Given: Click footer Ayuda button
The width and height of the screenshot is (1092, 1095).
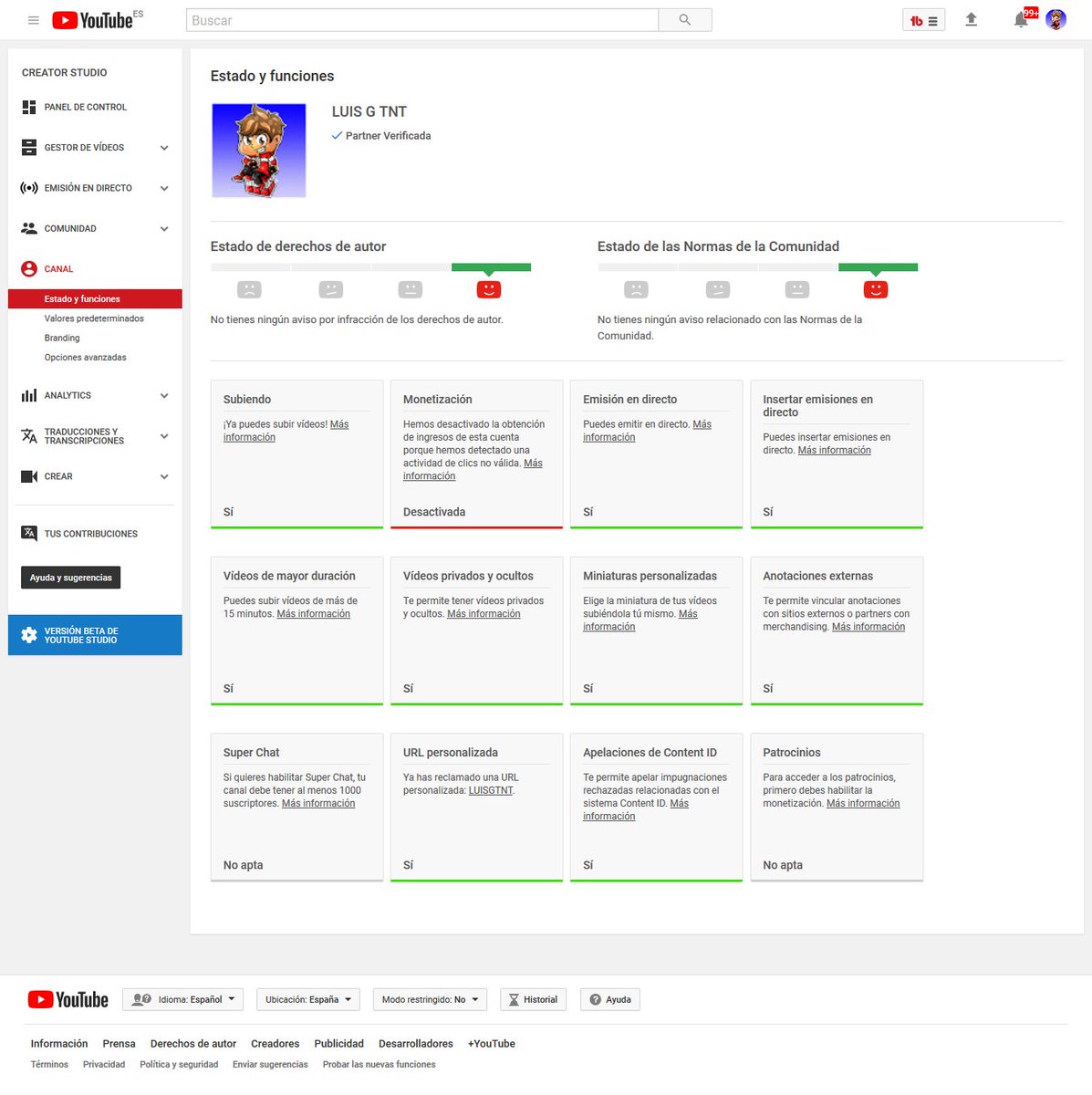Looking at the screenshot, I should [x=610, y=999].
